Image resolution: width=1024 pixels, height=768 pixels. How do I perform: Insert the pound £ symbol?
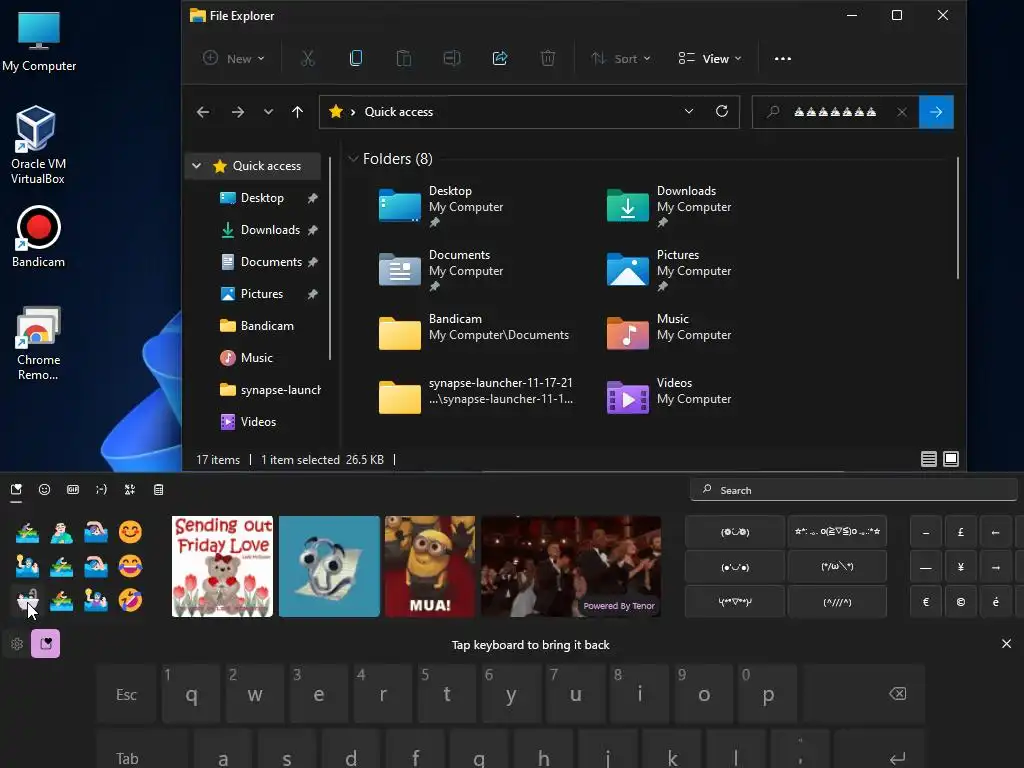click(x=961, y=532)
